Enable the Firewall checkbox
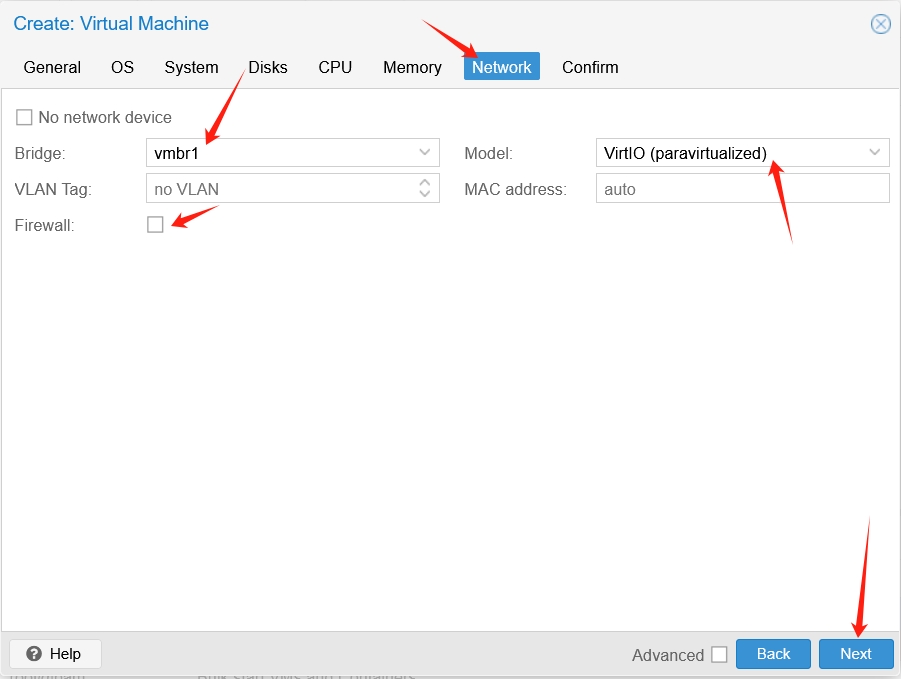 155,225
